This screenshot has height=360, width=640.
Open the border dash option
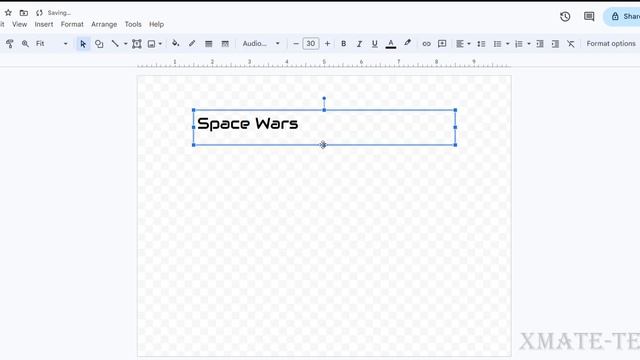point(225,44)
